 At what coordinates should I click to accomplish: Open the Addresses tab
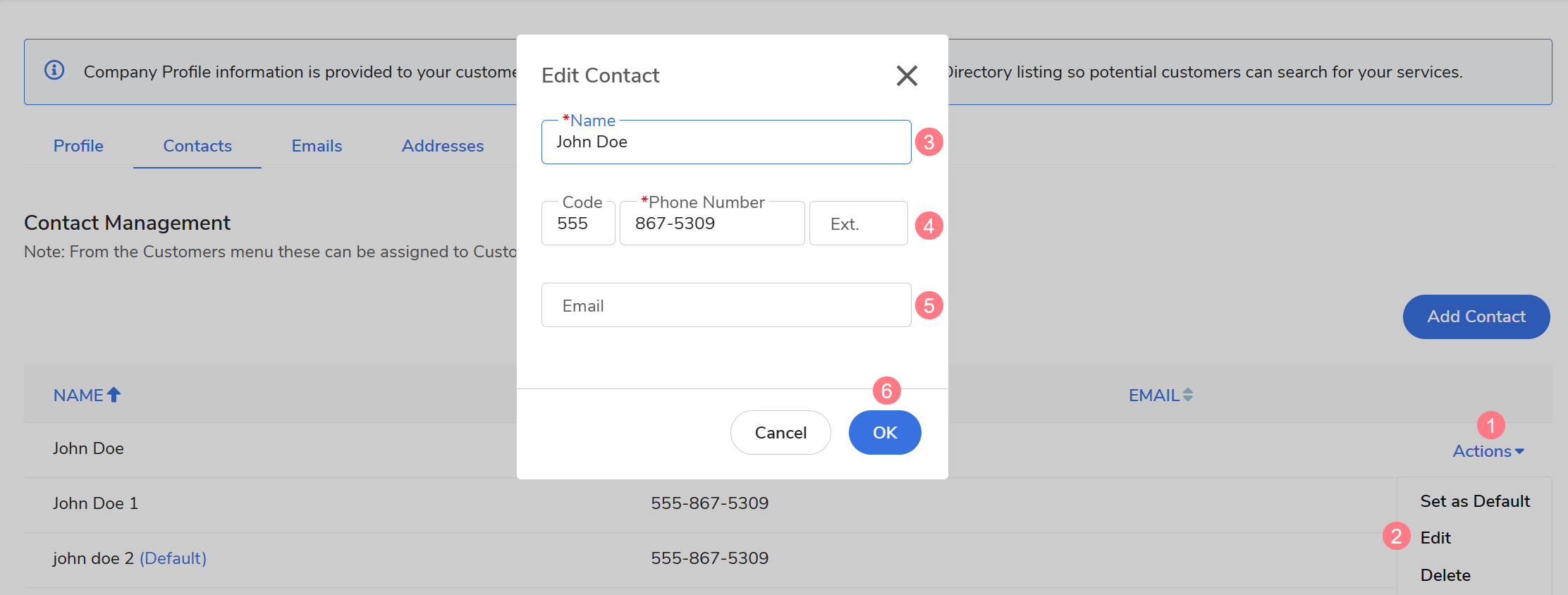click(x=443, y=146)
